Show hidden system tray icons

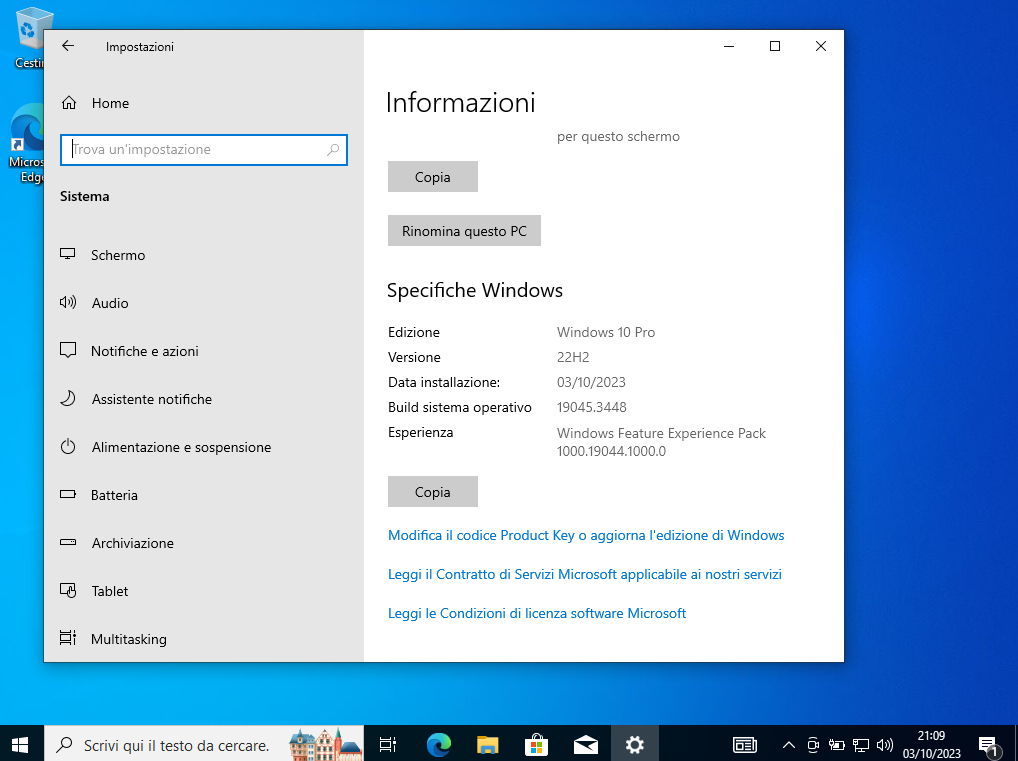788,745
